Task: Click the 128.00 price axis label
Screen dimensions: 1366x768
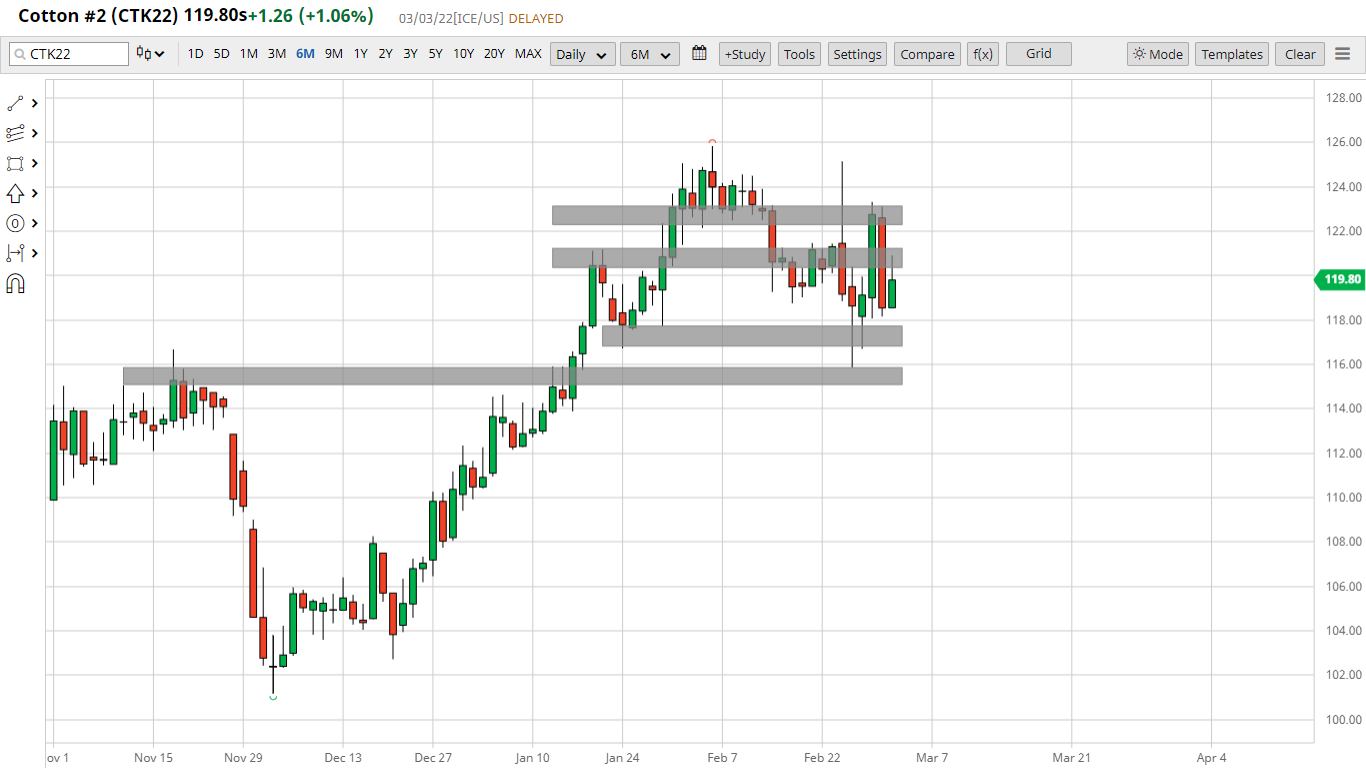Action: [1343, 98]
